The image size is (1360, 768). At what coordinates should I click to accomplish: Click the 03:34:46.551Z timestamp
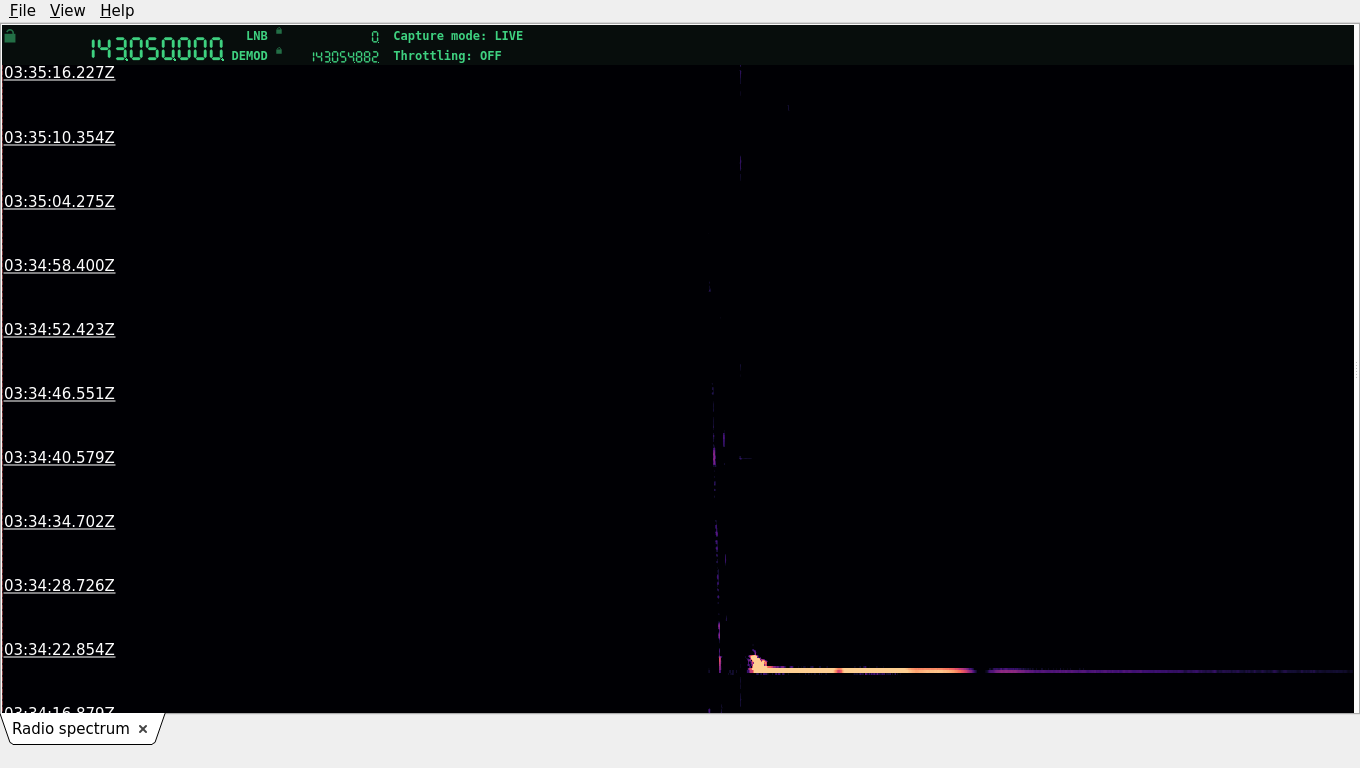coord(59,393)
